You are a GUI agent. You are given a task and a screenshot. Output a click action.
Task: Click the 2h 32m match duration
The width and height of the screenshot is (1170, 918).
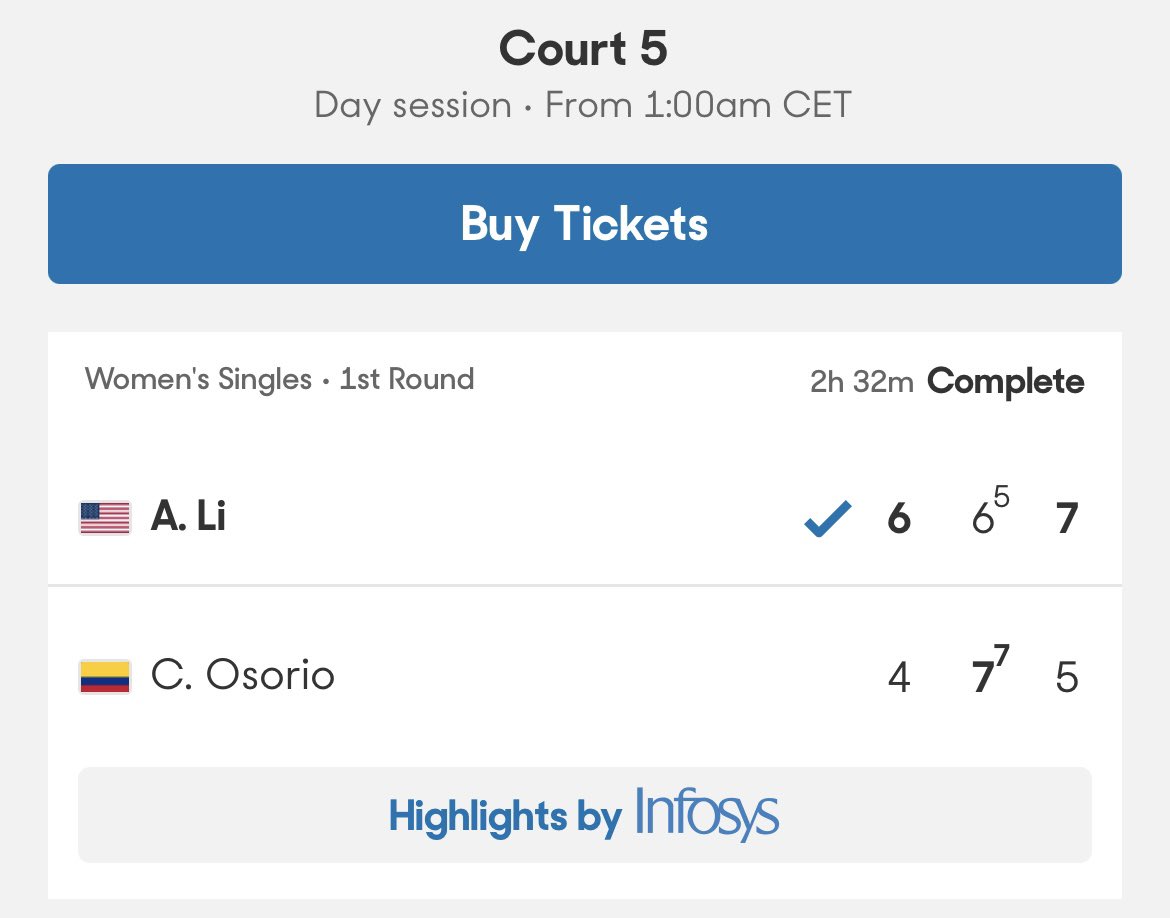pyautogui.click(x=861, y=382)
